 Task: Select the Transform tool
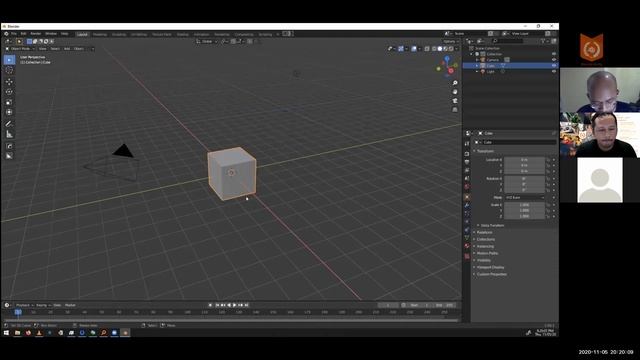9,112
